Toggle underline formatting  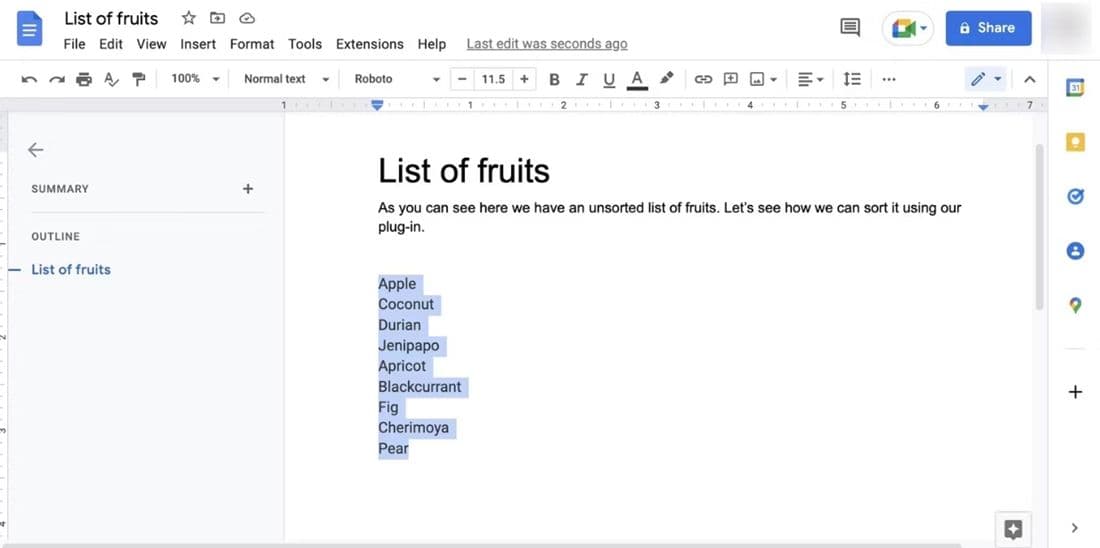point(608,79)
